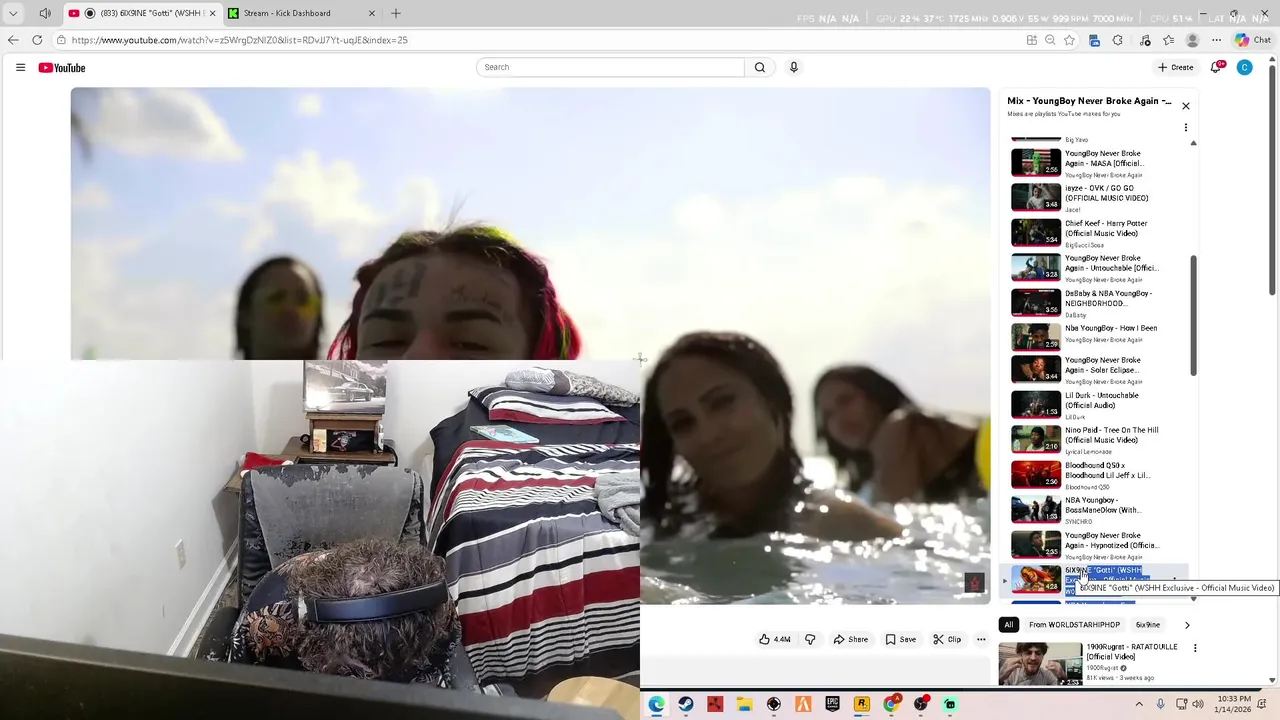This screenshot has height=720, width=1280.
Task: Open a new browser tab
Action: tap(396, 13)
